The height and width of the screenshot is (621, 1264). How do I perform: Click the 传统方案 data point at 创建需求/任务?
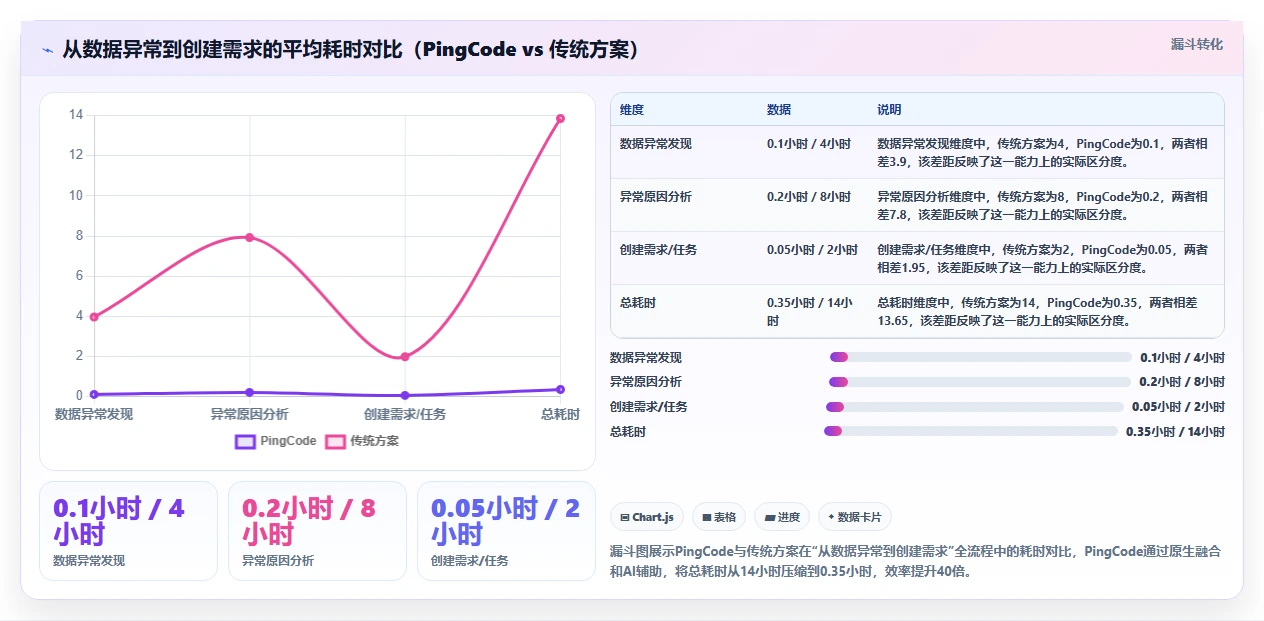pyautogui.click(x=405, y=357)
